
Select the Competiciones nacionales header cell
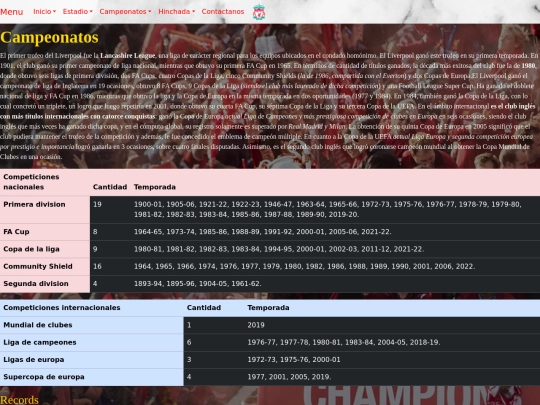pos(45,182)
